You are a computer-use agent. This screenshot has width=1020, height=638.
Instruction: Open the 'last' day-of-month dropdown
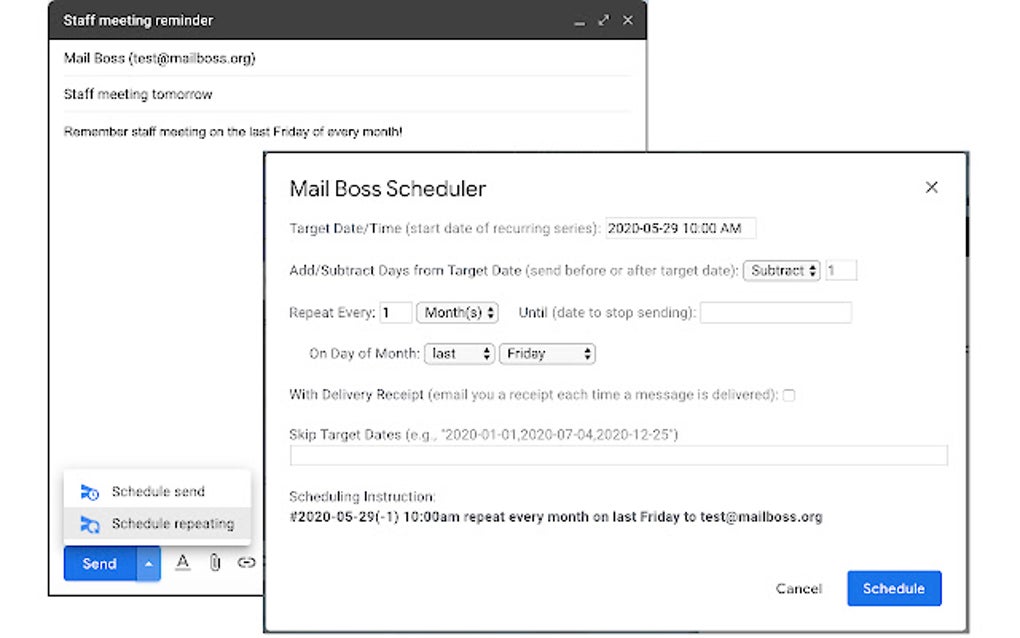click(459, 353)
